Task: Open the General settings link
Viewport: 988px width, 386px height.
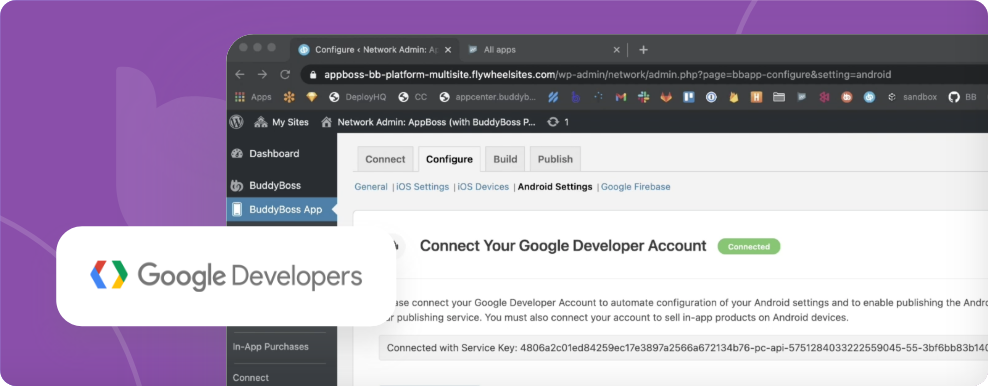Action: [371, 187]
